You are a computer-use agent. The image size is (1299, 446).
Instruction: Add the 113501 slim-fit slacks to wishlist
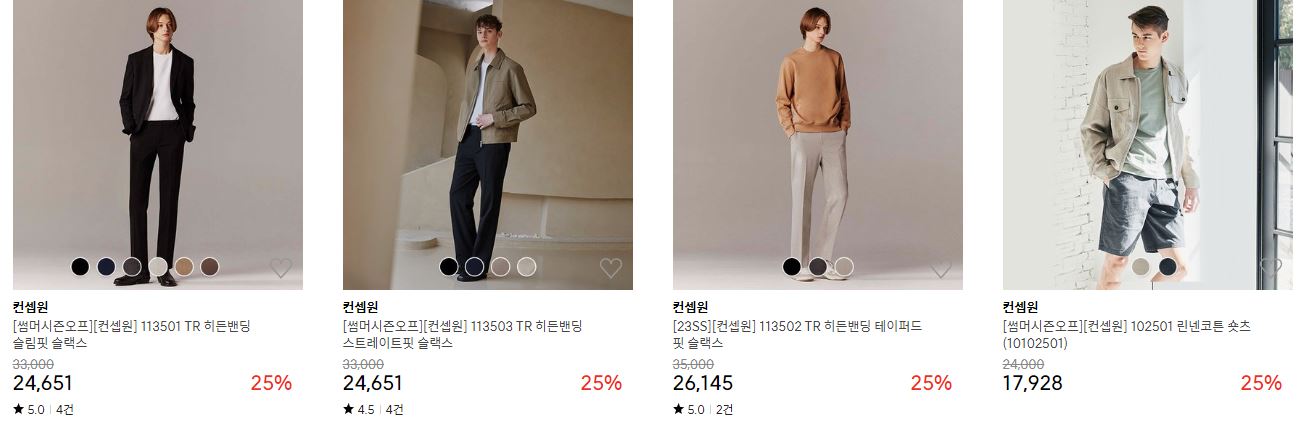[x=281, y=268]
